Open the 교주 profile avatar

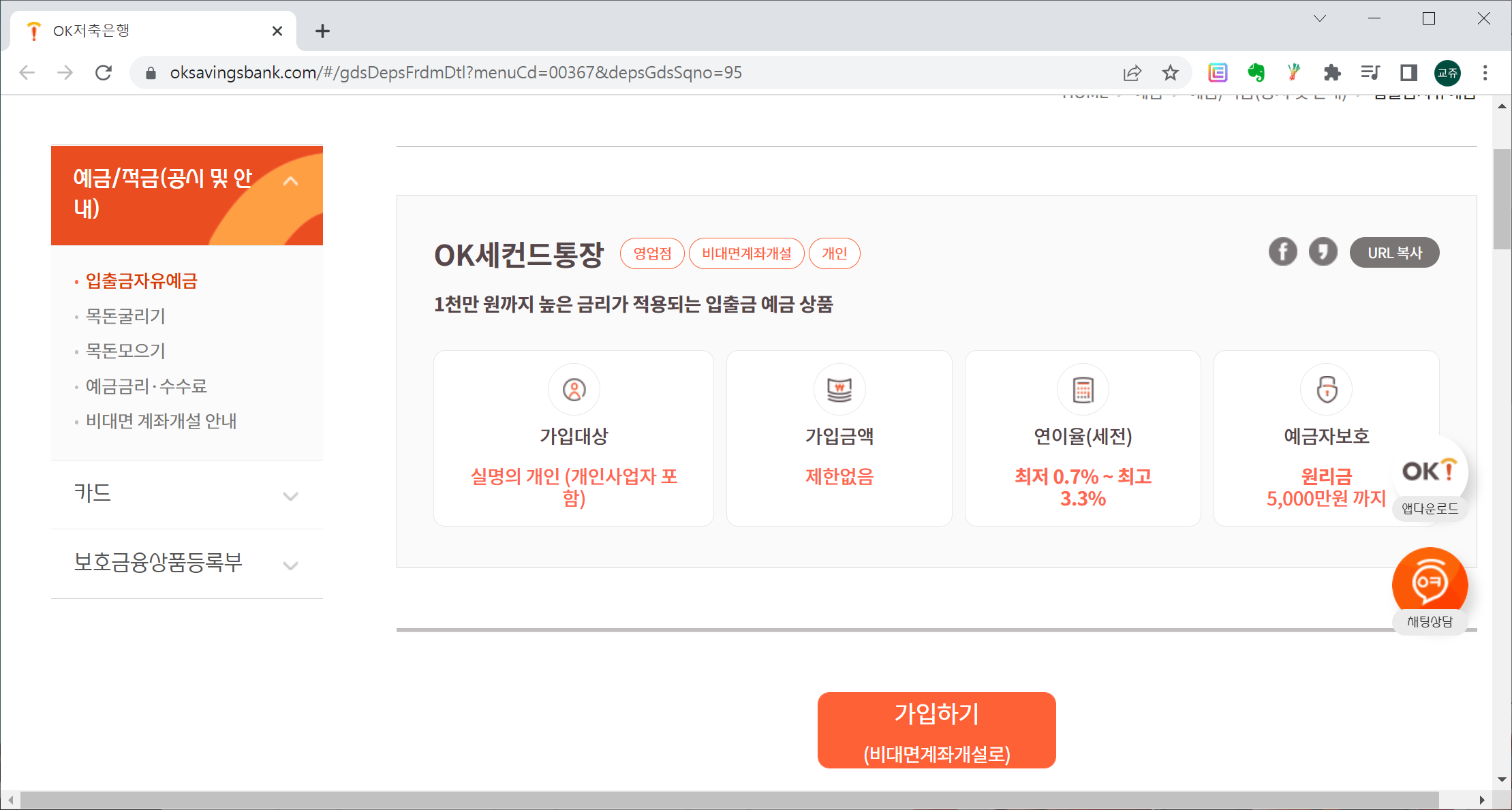pos(1447,72)
